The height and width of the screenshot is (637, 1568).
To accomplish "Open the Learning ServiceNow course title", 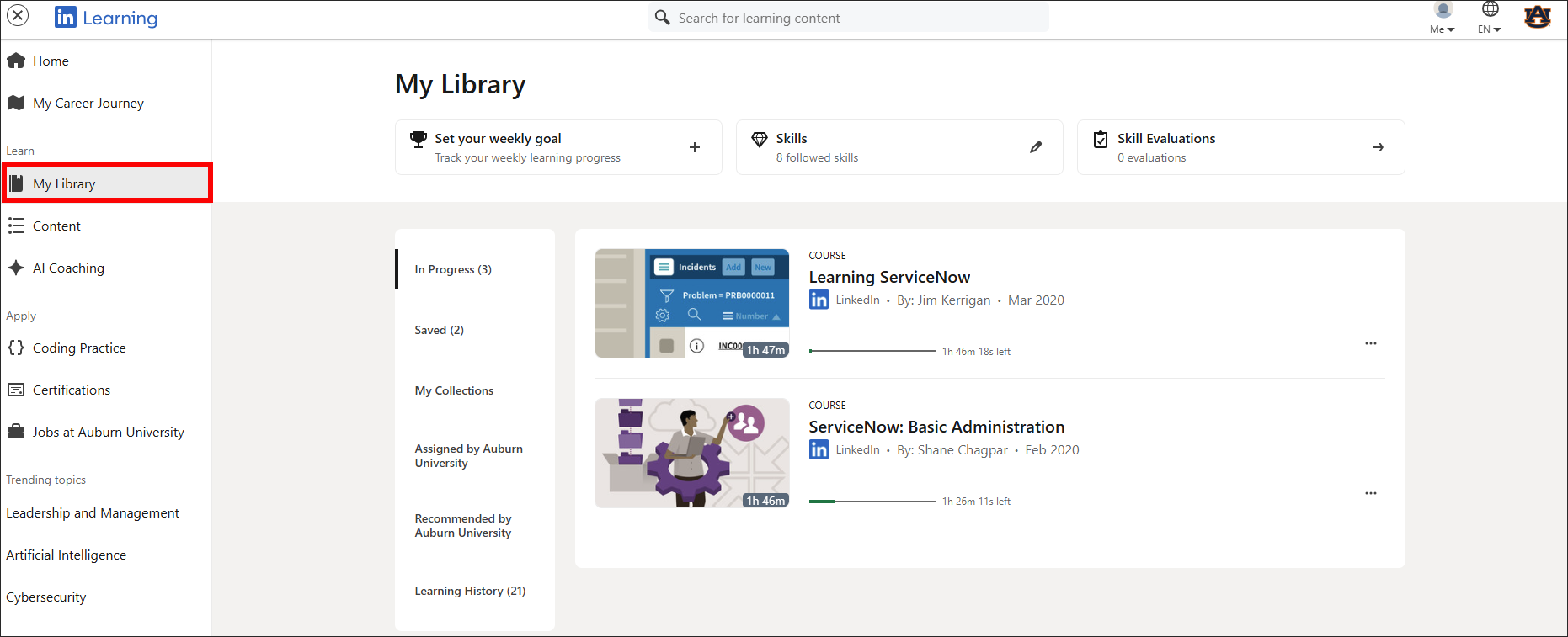I will [x=888, y=277].
